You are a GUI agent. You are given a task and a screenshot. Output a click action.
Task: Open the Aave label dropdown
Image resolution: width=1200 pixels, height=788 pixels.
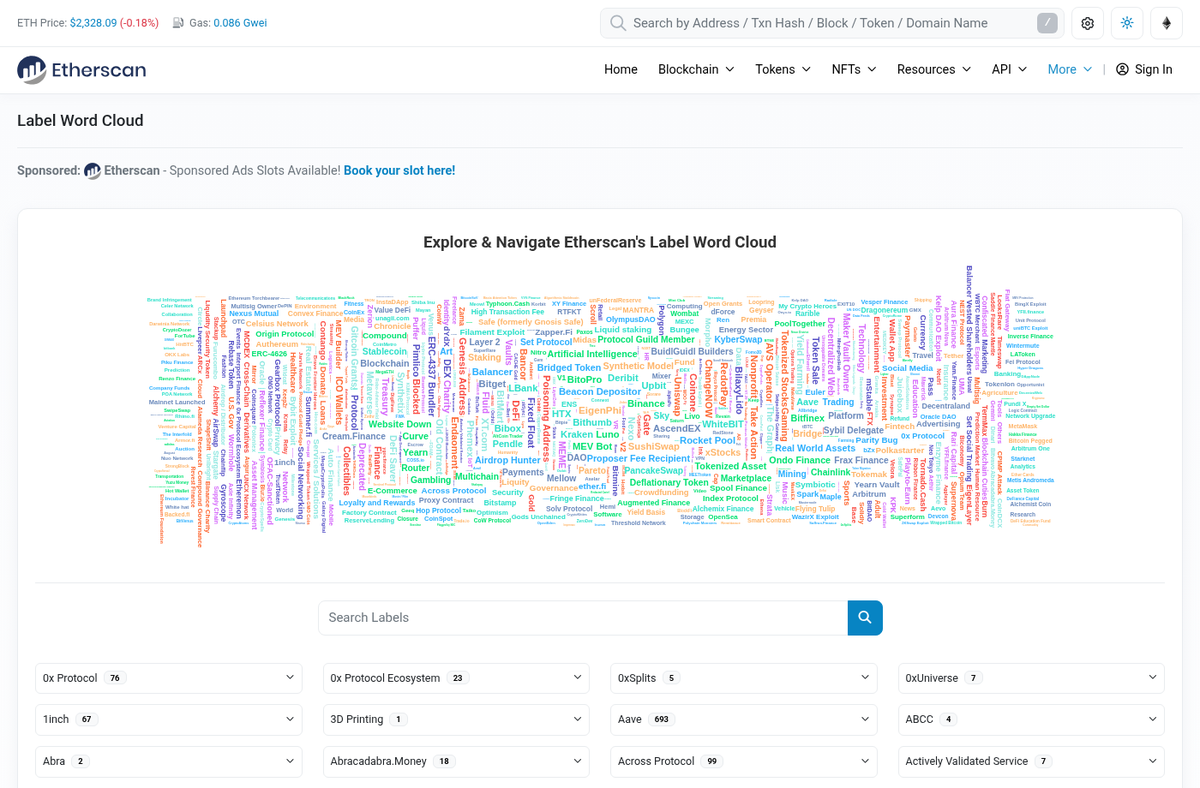pyautogui.click(x=744, y=720)
